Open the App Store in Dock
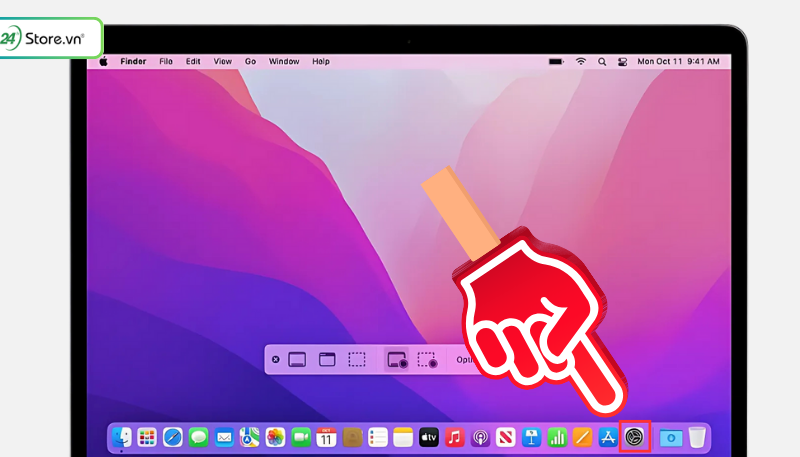The height and width of the screenshot is (457, 800). tap(608, 437)
